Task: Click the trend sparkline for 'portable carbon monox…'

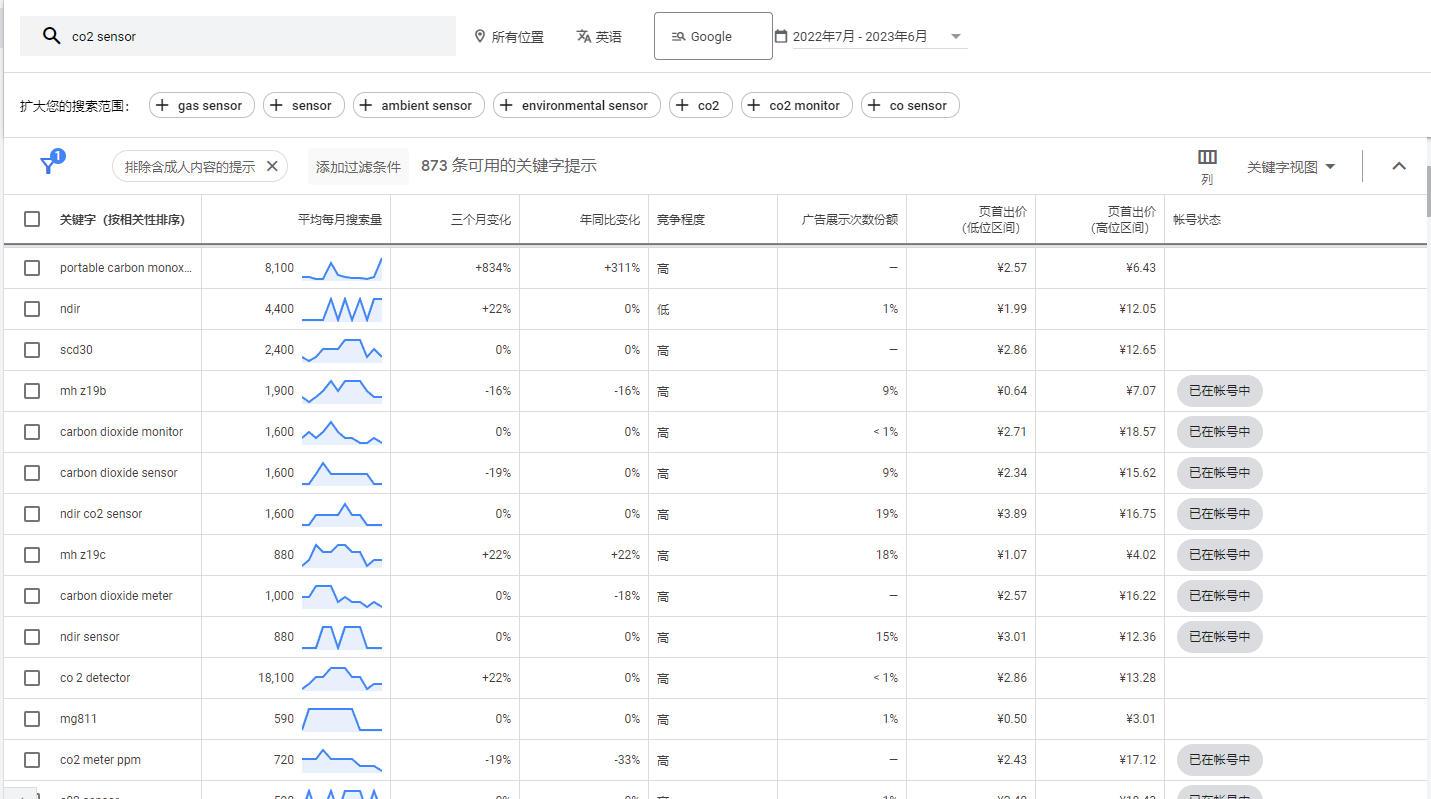Action: click(342, 268)
